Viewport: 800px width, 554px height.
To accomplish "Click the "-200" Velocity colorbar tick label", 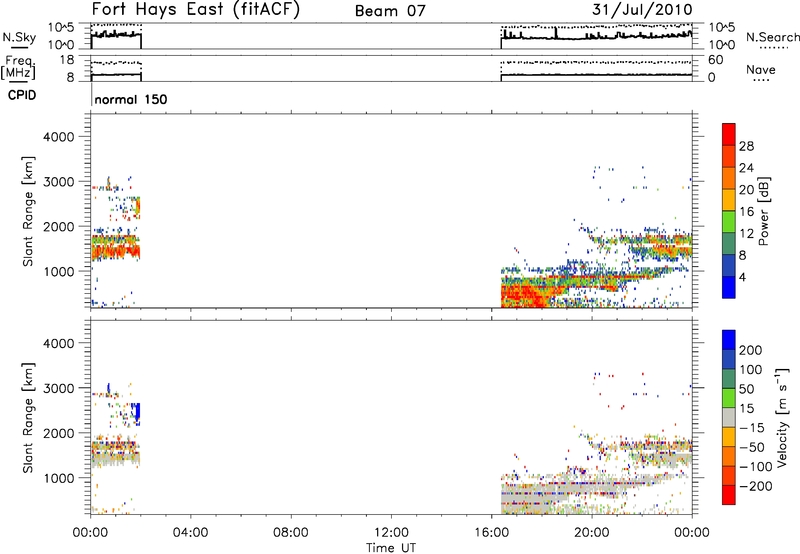I will [755, 486].
